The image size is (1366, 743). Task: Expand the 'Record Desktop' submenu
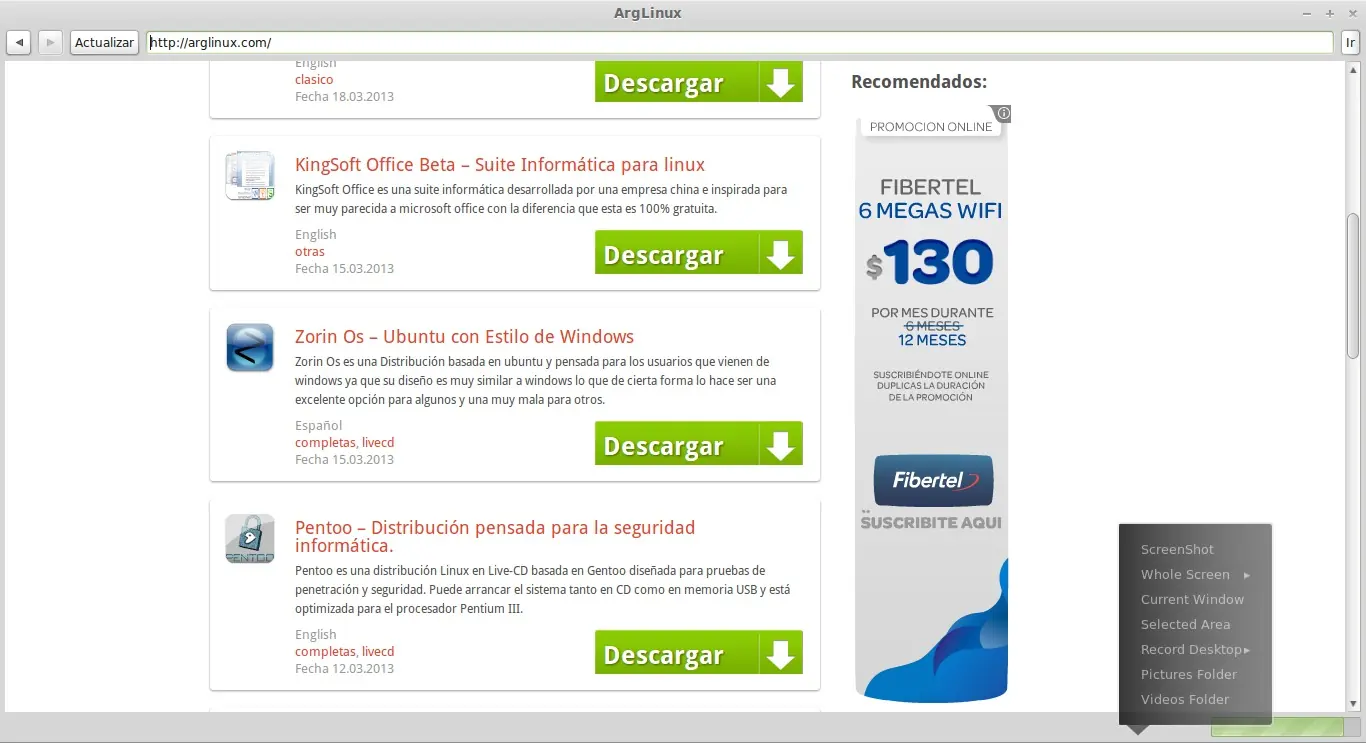(1195, 650)
